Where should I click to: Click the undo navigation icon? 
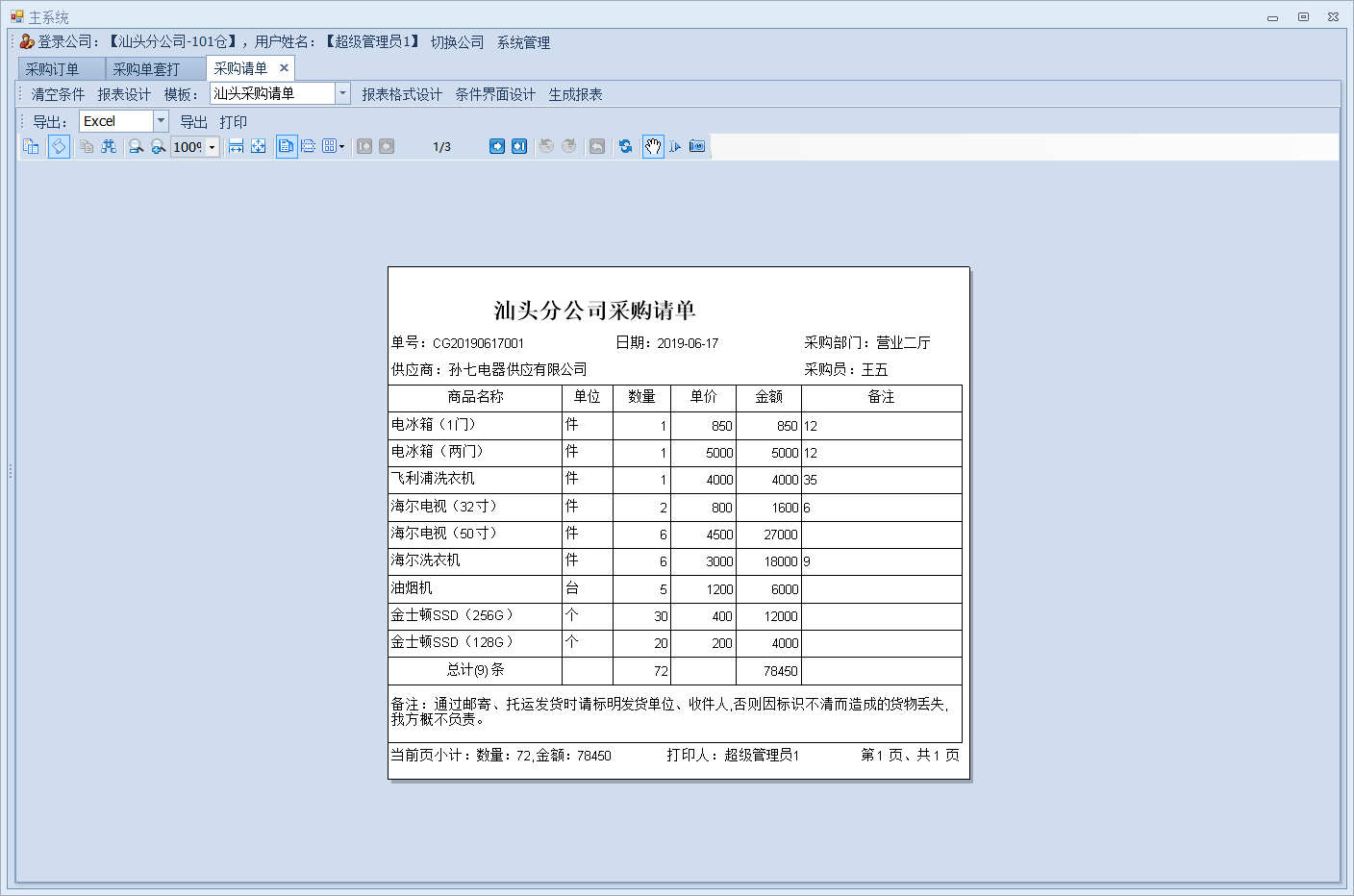(547, 146)
